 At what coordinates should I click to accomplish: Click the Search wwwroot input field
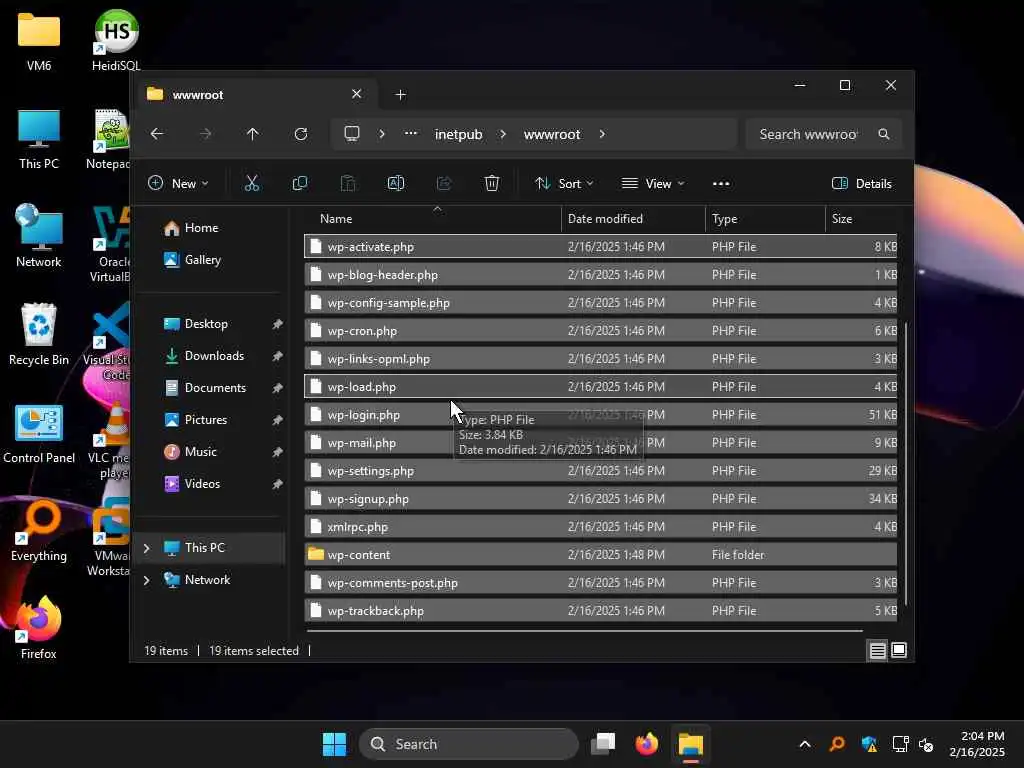(810, 134)
